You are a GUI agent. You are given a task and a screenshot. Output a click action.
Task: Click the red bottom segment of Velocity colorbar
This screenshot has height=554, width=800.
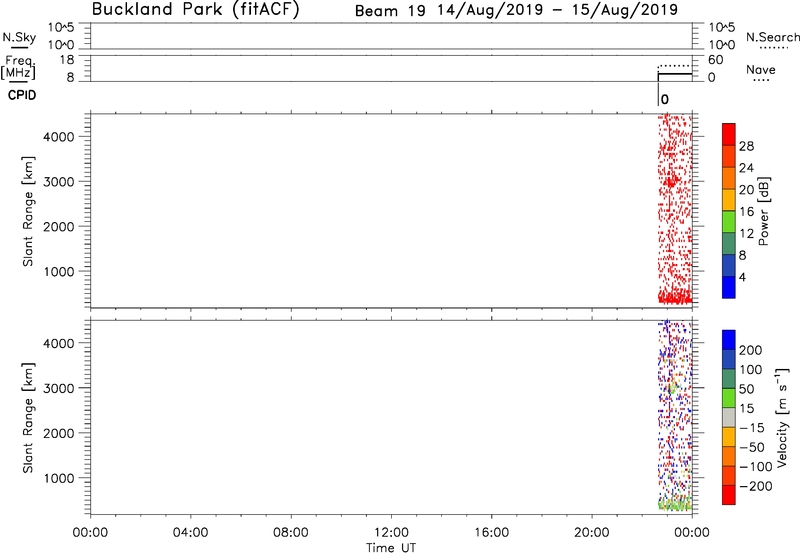coord(729,495)
